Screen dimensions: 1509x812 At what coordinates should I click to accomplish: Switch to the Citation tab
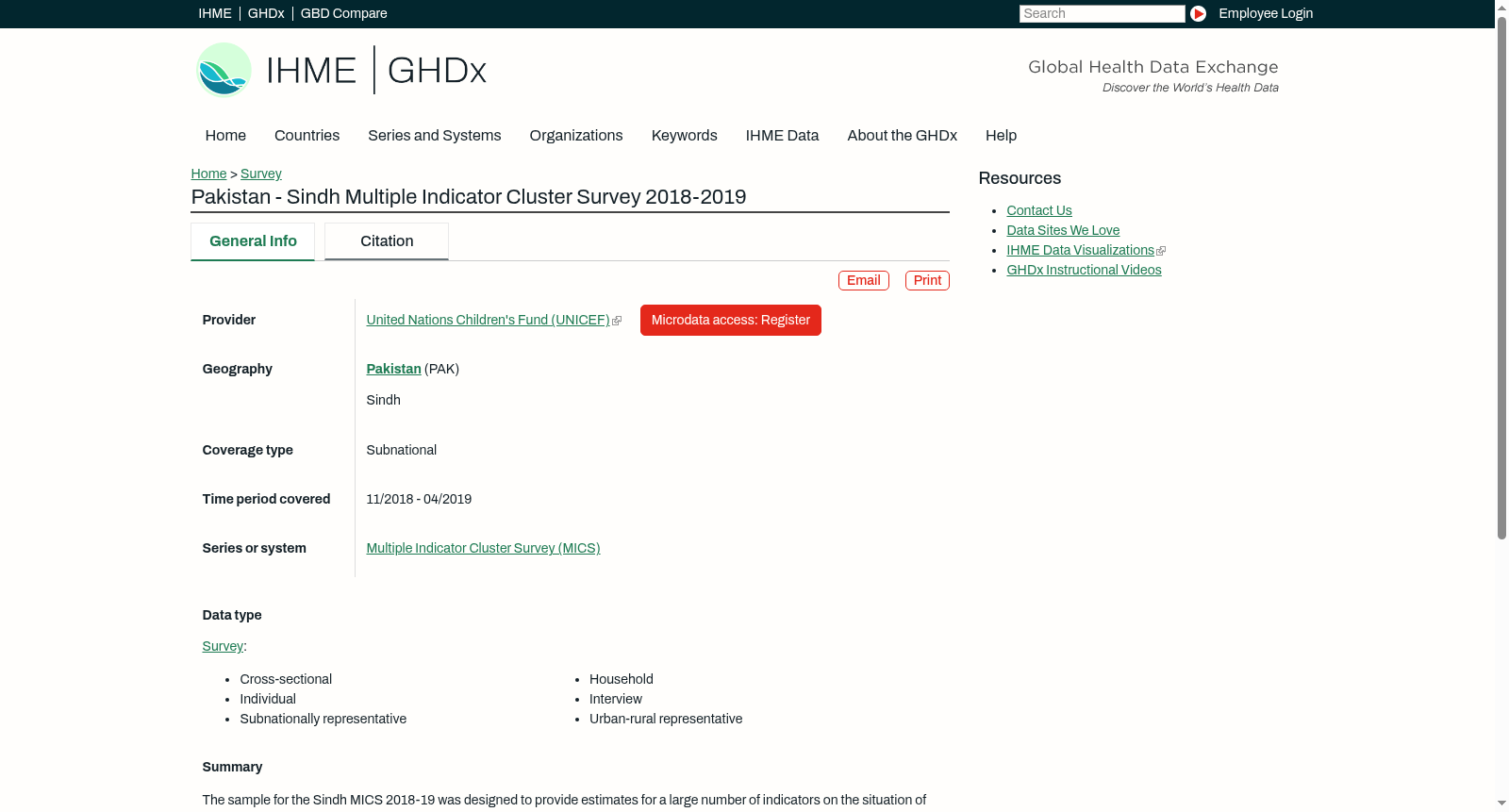(387, 241)
